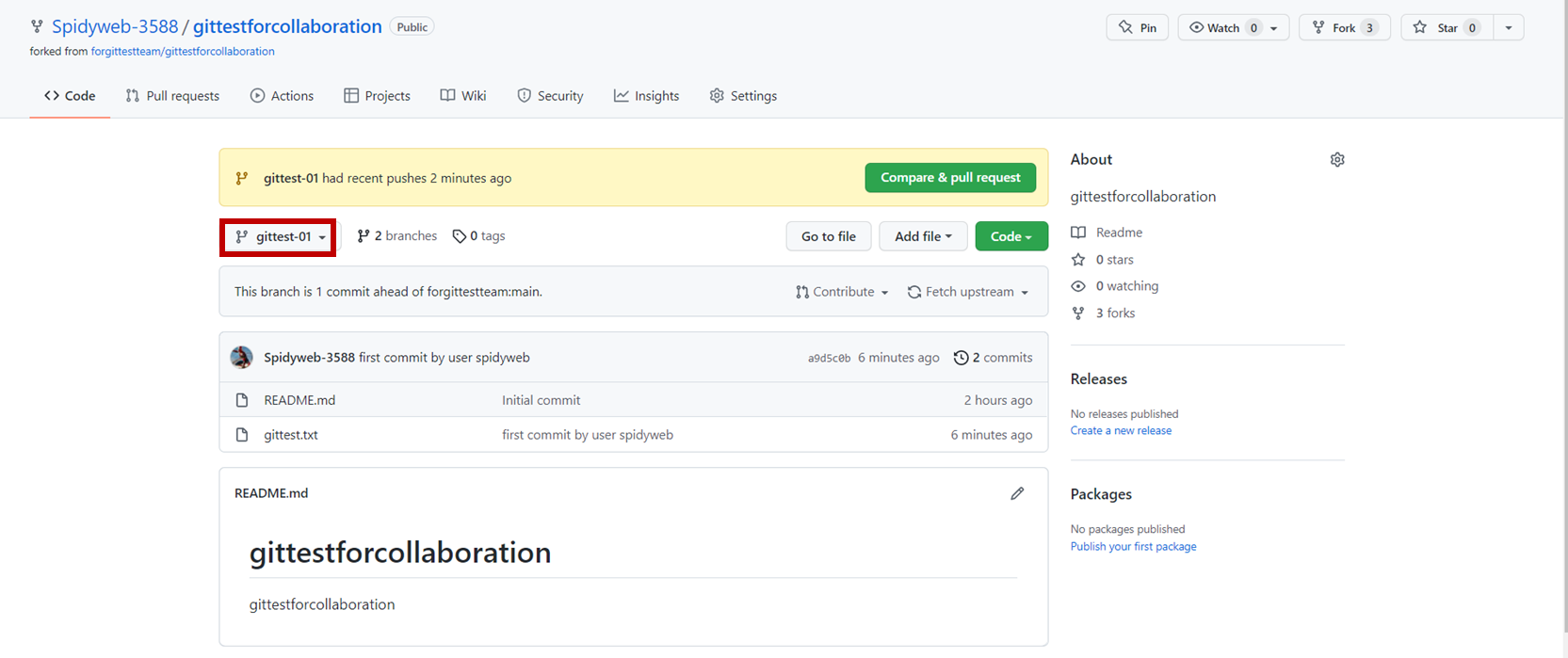Open the Releases heading link
The height and width of the screenshot is (658, 1568).
coord(1098,379)
